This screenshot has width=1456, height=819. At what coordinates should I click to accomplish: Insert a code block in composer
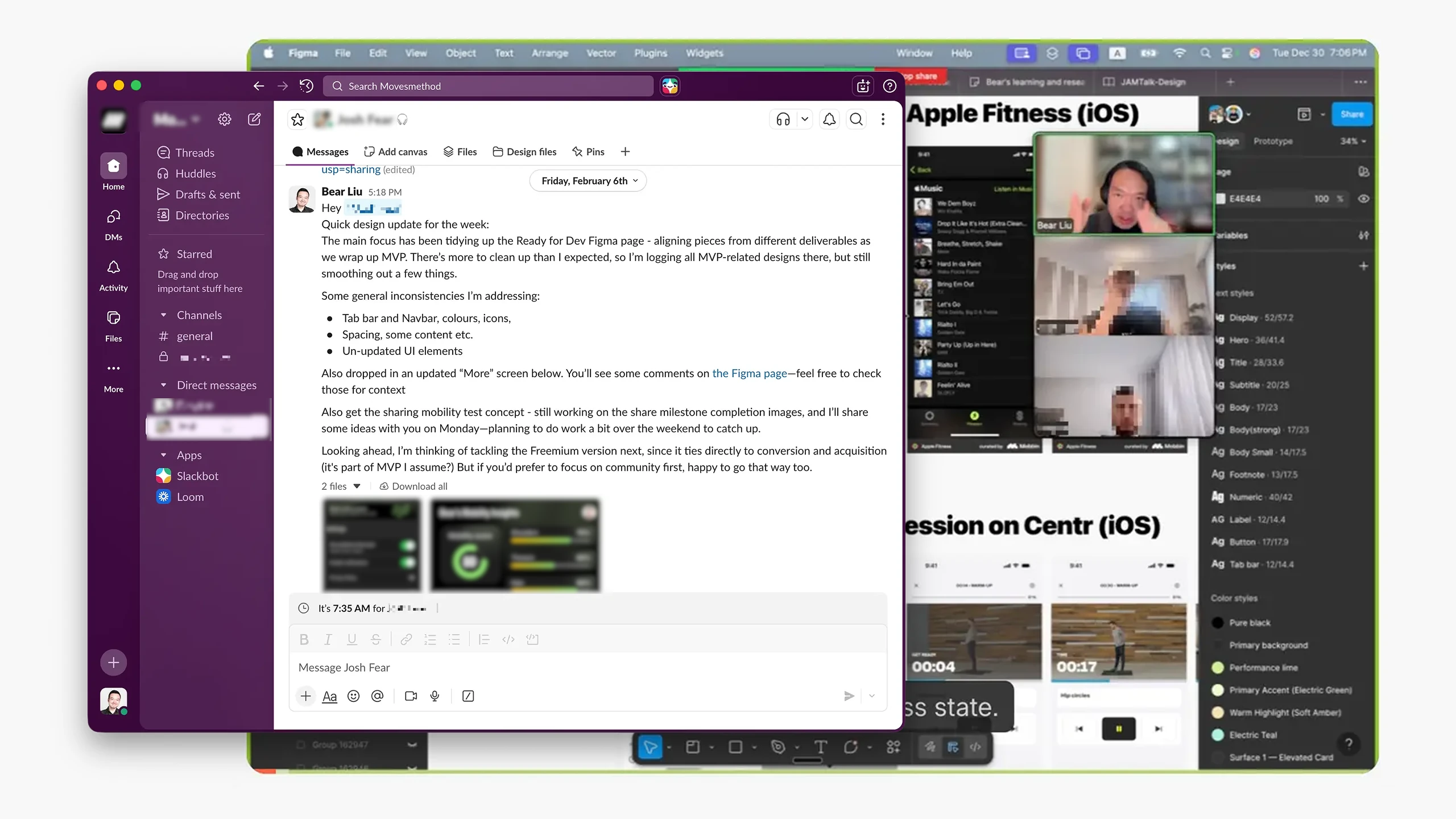pos(532,639)
